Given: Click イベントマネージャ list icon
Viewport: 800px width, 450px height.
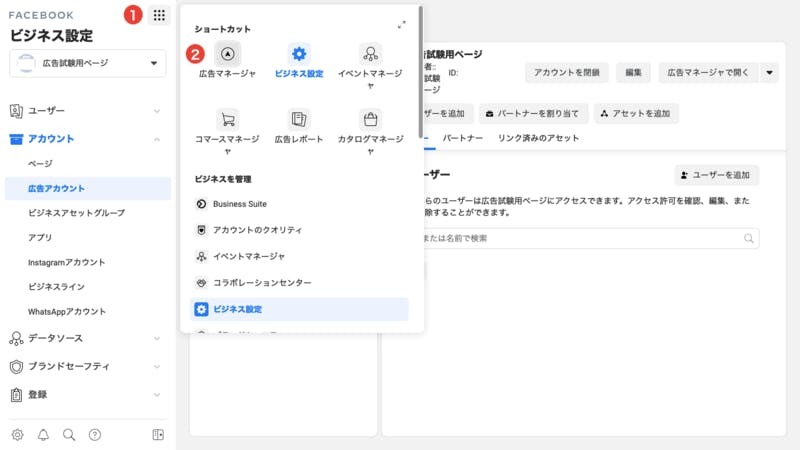Looking at the screenshot, I should click(x=202, y=256).
